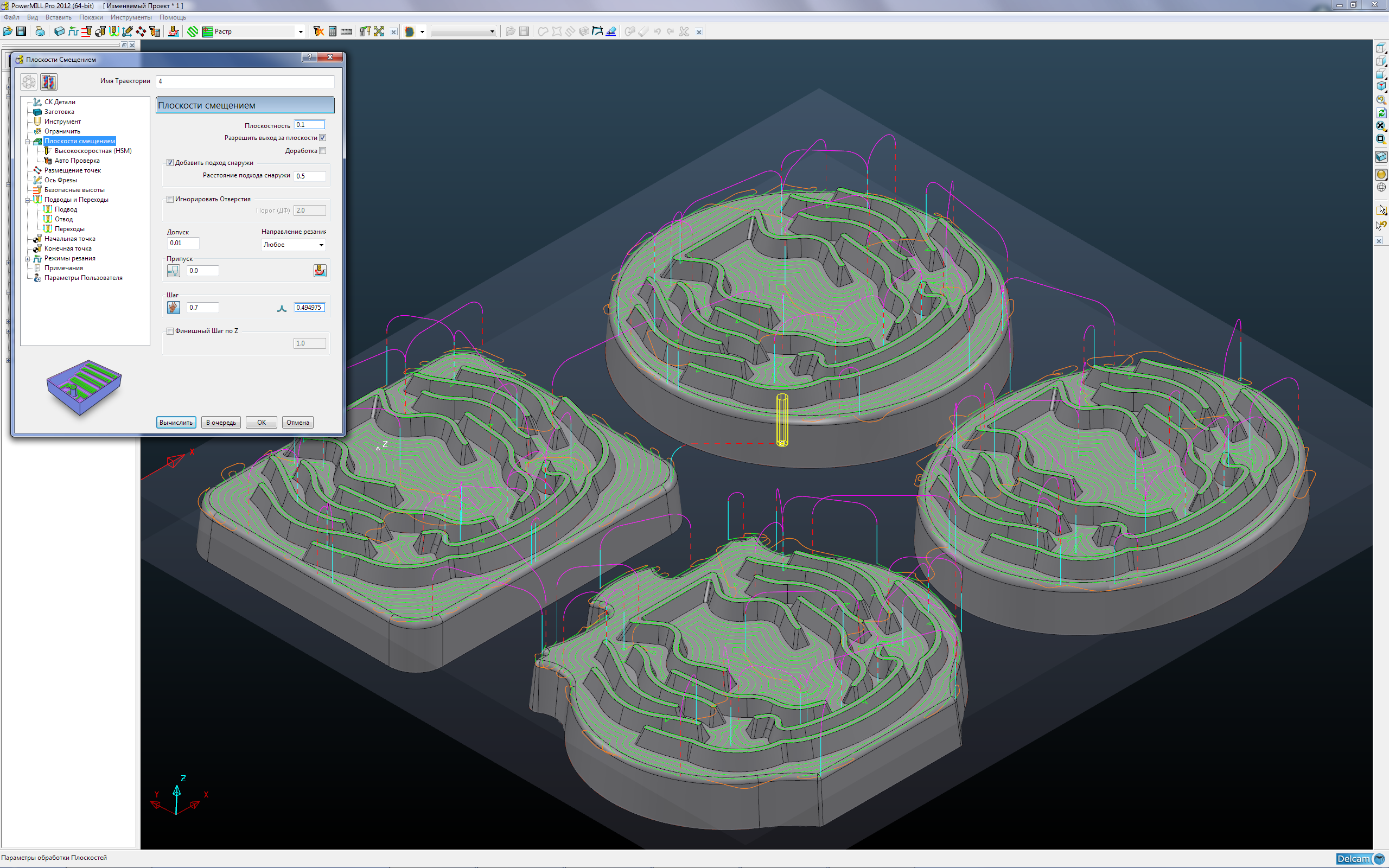This screenshot has height=868, width=1389.
Task: Click the Шаг value input field
Action: click(202, 308)
